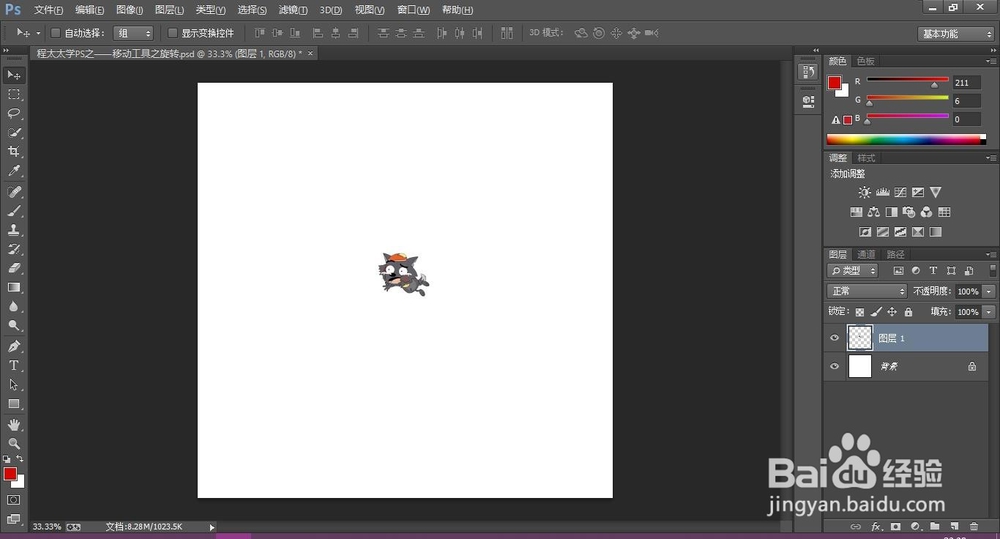Select the Eraser tool

tap(13, 269)
